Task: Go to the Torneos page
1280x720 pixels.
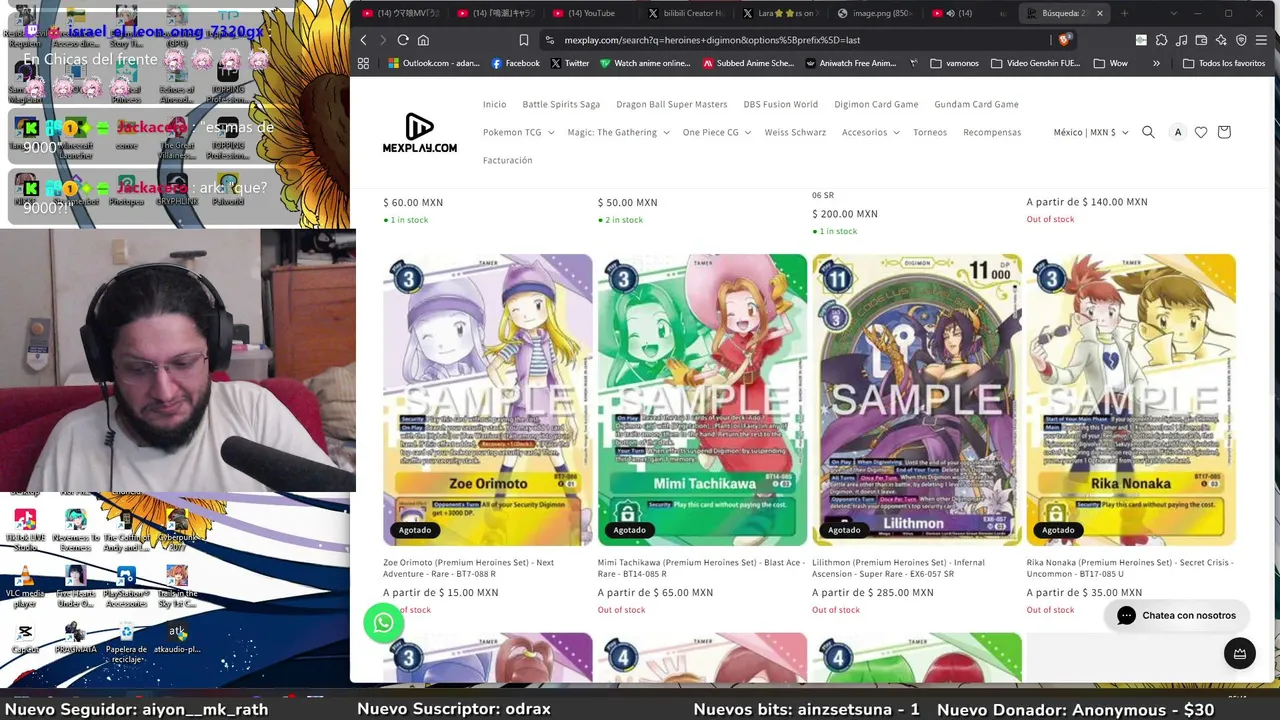Action: tap(930, 132)
